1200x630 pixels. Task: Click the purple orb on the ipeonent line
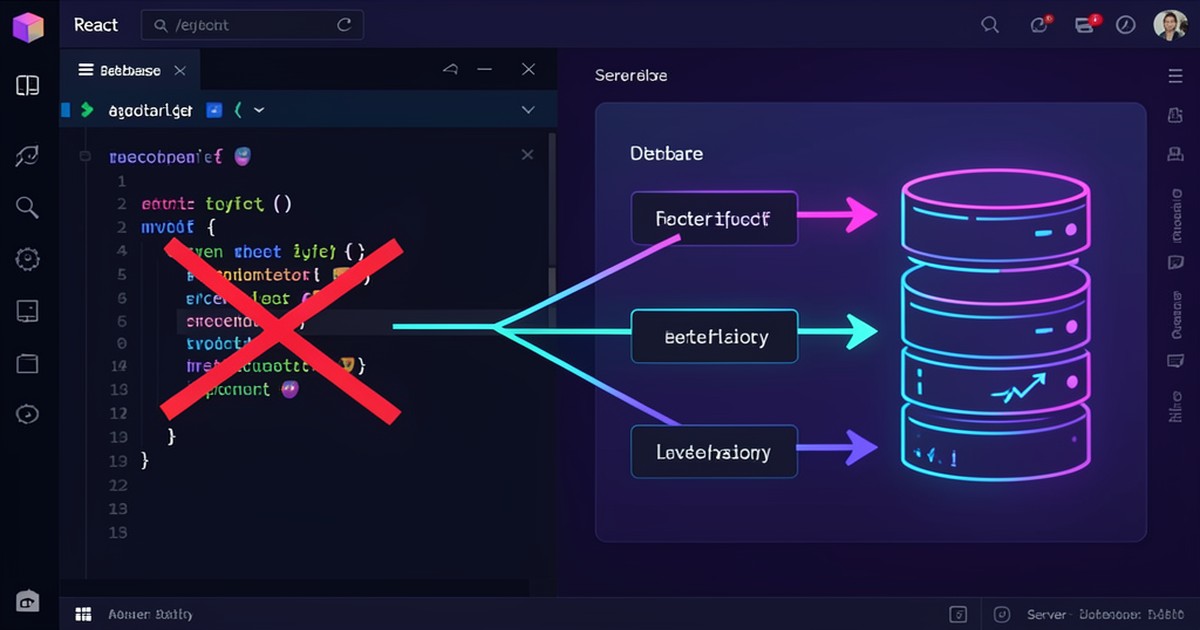coord(290,389)
